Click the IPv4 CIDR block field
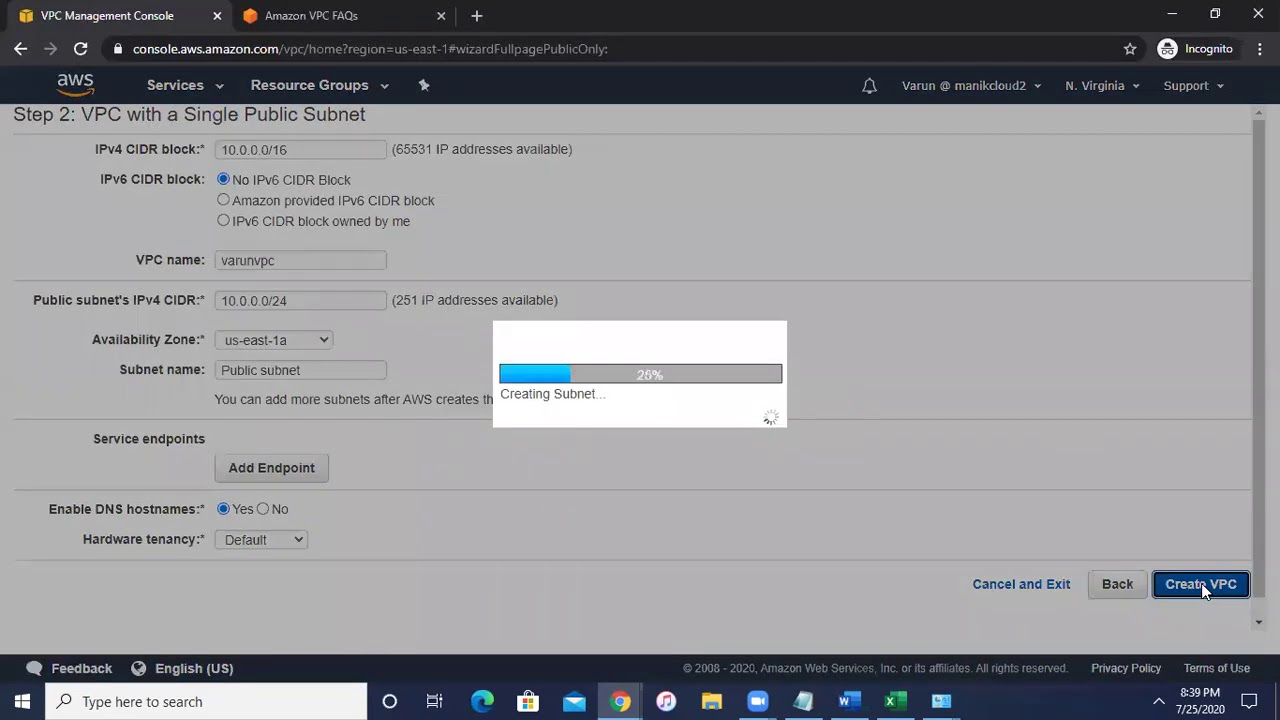1280x720 pixels. click(300, 149)
